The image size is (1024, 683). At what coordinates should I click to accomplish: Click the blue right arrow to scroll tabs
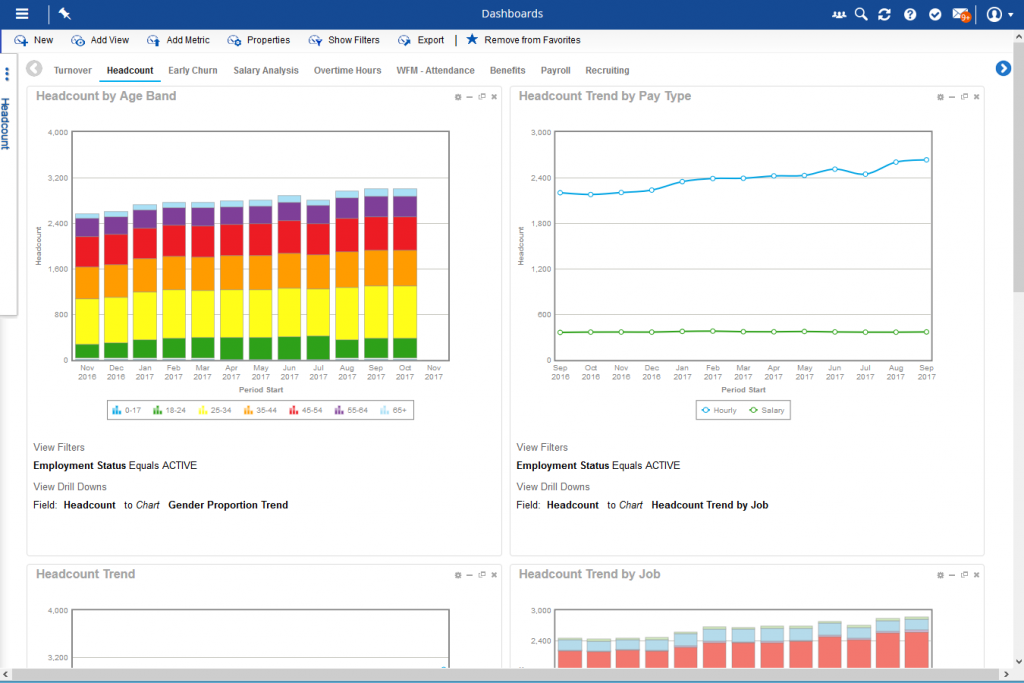[x=1002, y=68]
